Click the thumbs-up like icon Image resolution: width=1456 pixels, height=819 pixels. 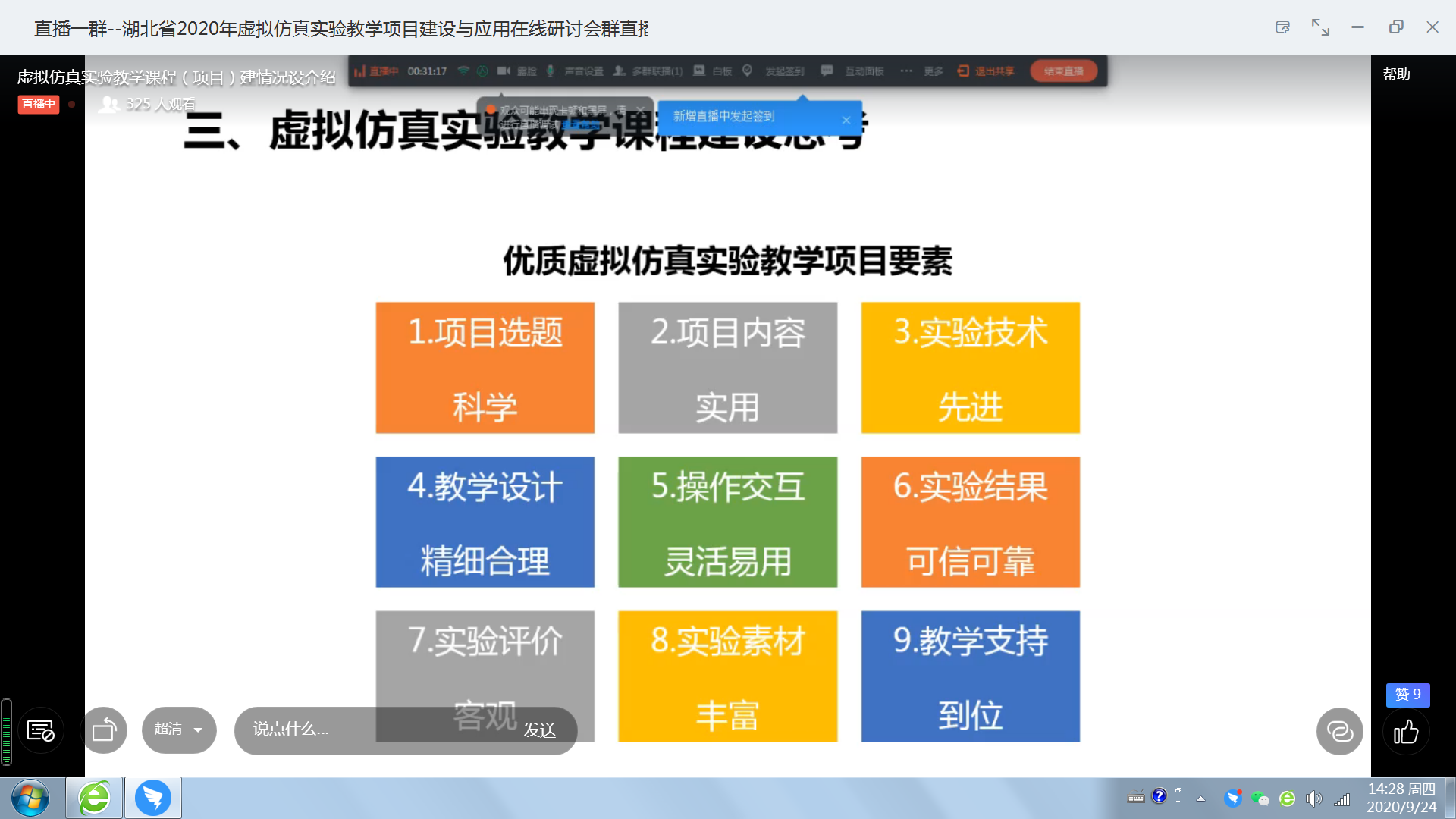pyautogui.click(x=1406, y=732)
